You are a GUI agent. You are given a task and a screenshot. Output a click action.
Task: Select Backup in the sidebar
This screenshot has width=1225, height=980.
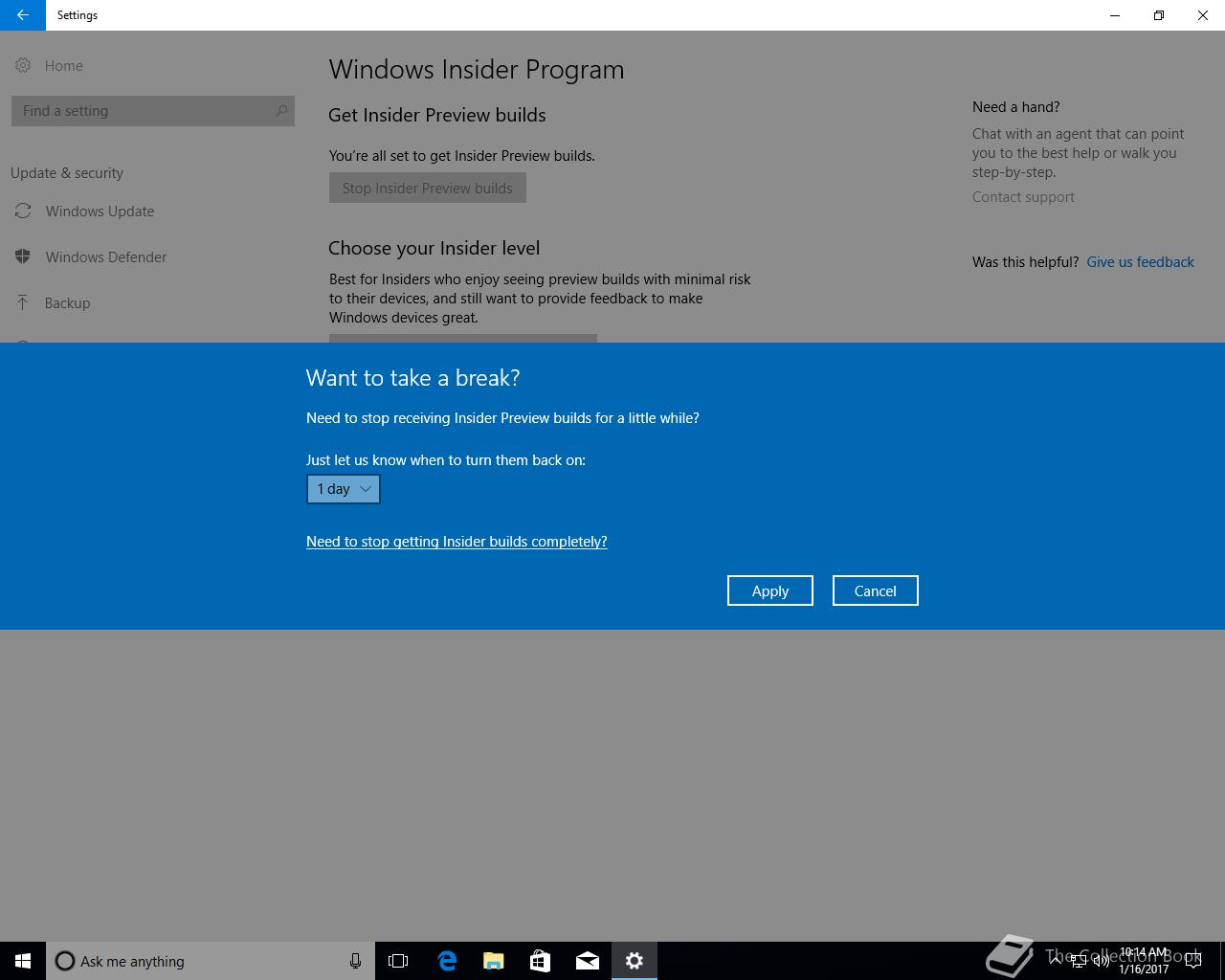coord(67,303)
